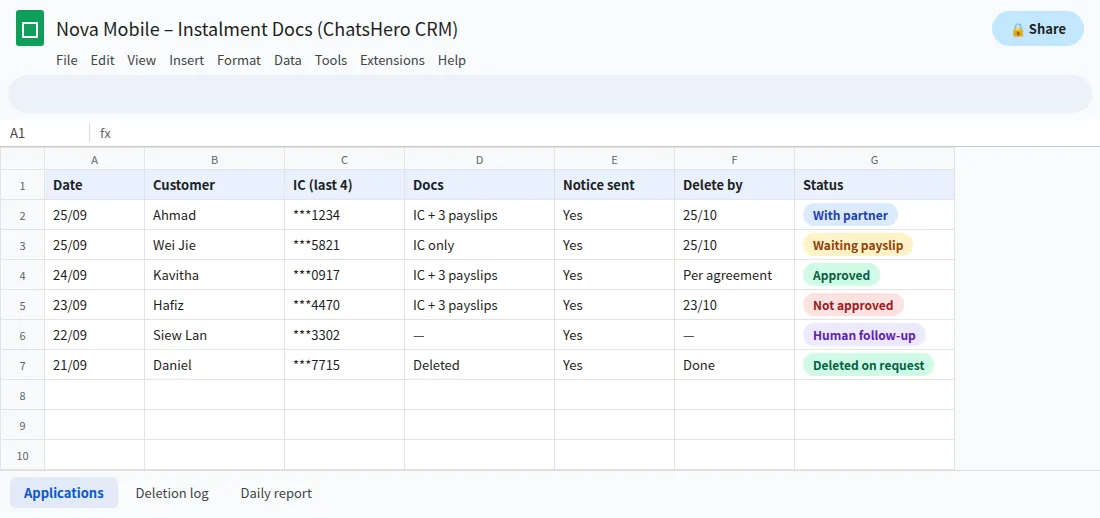
Task: Click the Share button
Action: tap(1038, 29)
